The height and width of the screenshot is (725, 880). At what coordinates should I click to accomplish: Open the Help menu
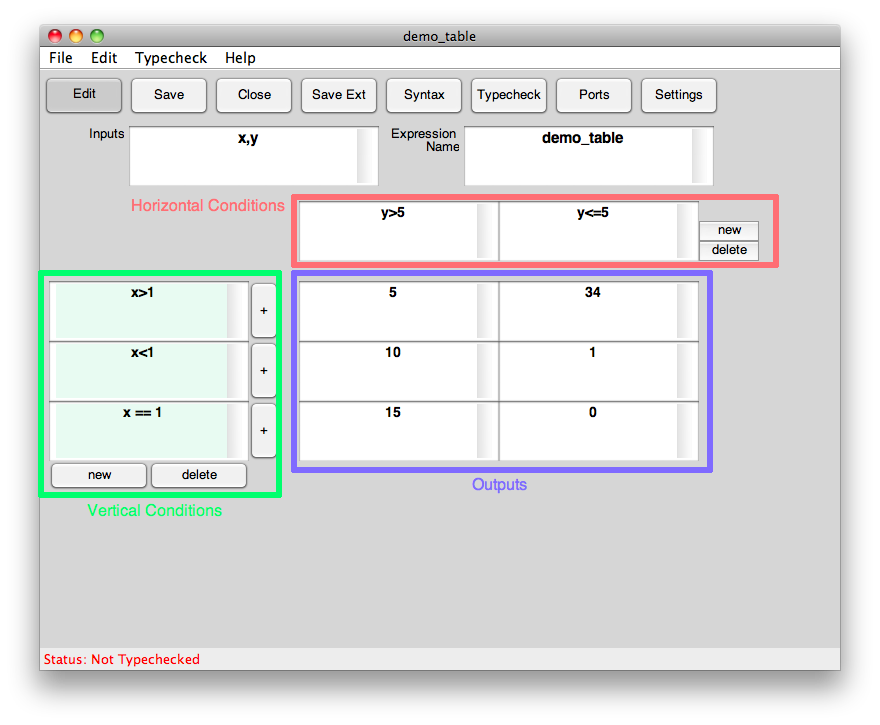click(x=240, y=58)
